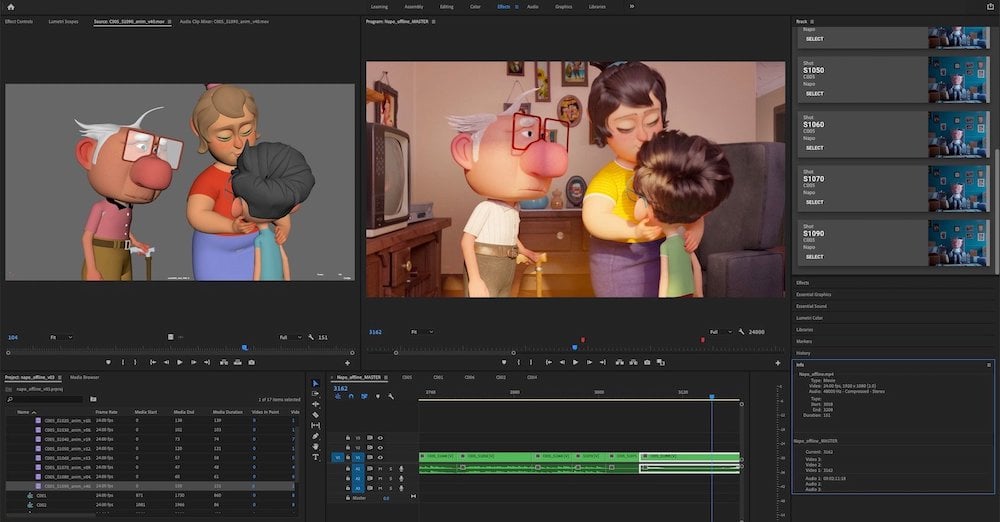Open Source monitor playback resolution Full dropdown
Image resolution: width=1000 pixels, height=522 pixels.
(290, 337)
